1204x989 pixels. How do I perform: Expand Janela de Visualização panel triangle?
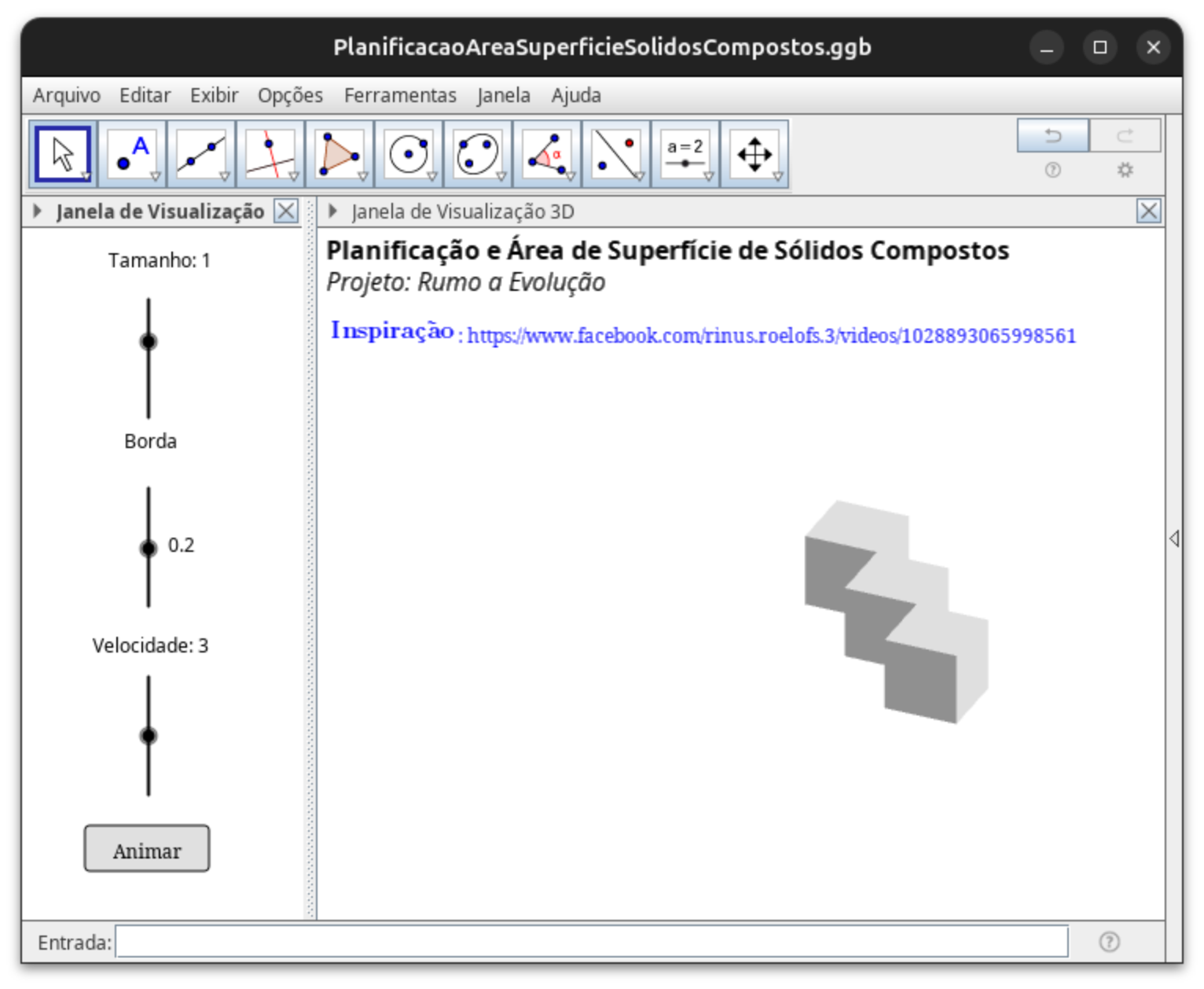[37, 211]
